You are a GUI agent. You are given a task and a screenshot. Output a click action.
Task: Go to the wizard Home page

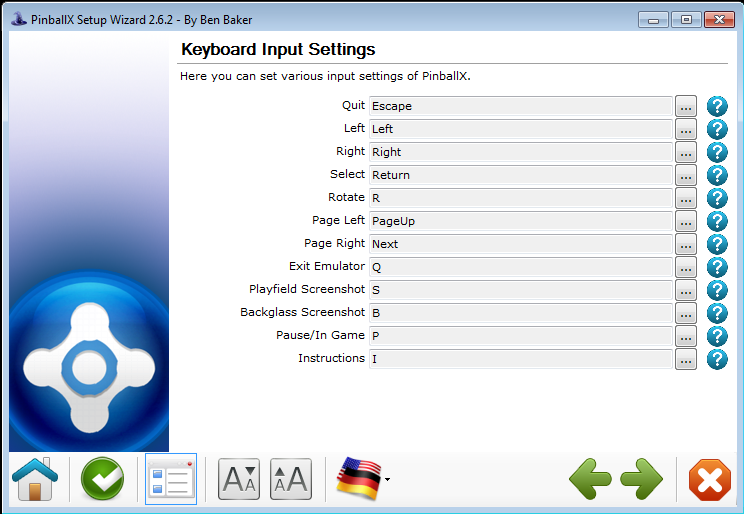click(x=35, y=479)
